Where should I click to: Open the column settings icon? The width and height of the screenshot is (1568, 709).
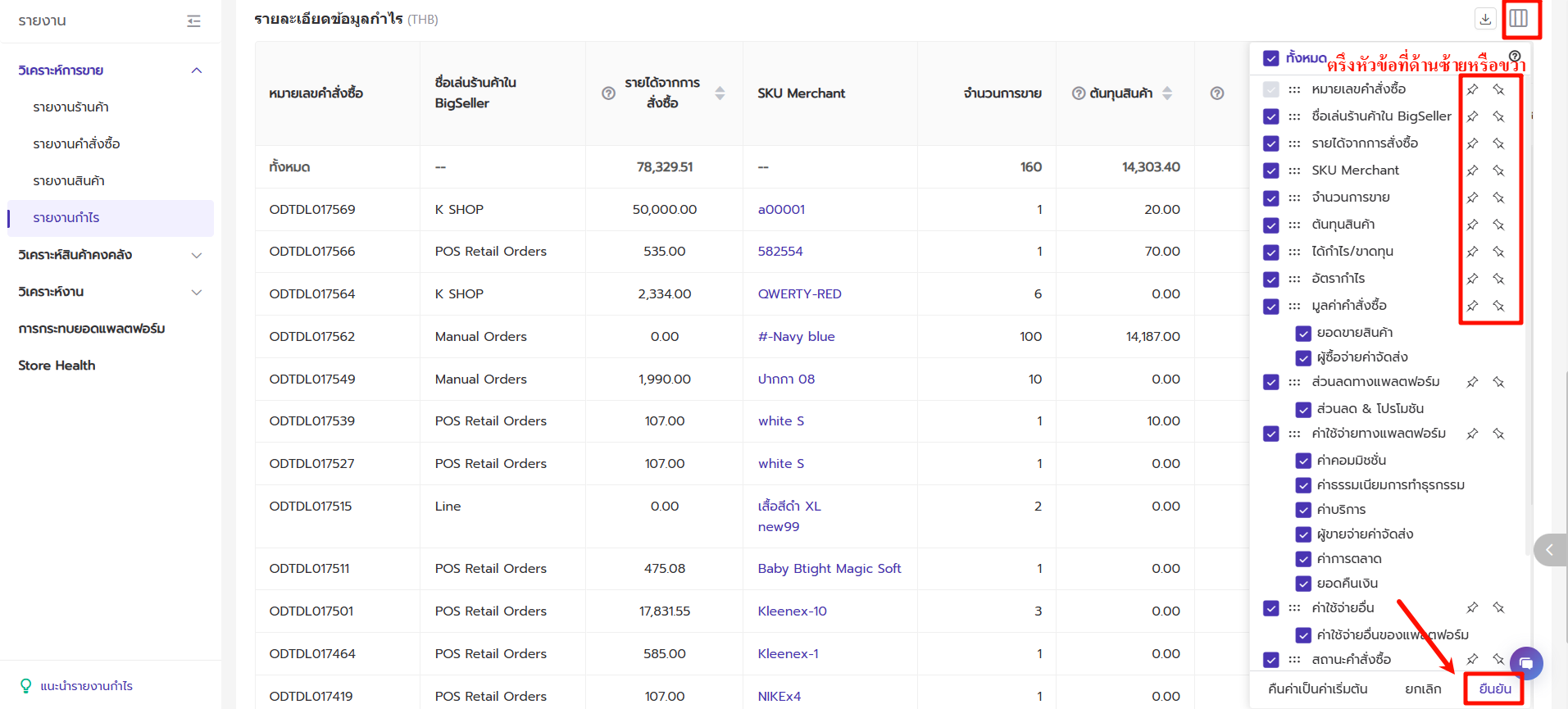tap(1518, 18)
